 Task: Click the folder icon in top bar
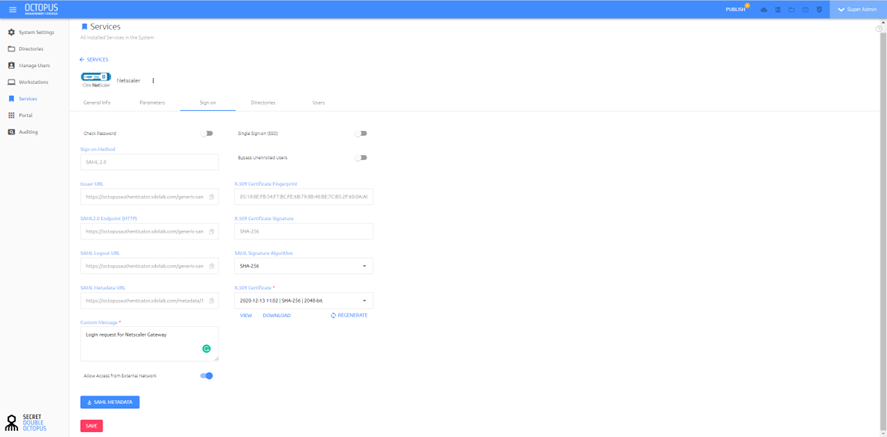(x=791, y=10)
